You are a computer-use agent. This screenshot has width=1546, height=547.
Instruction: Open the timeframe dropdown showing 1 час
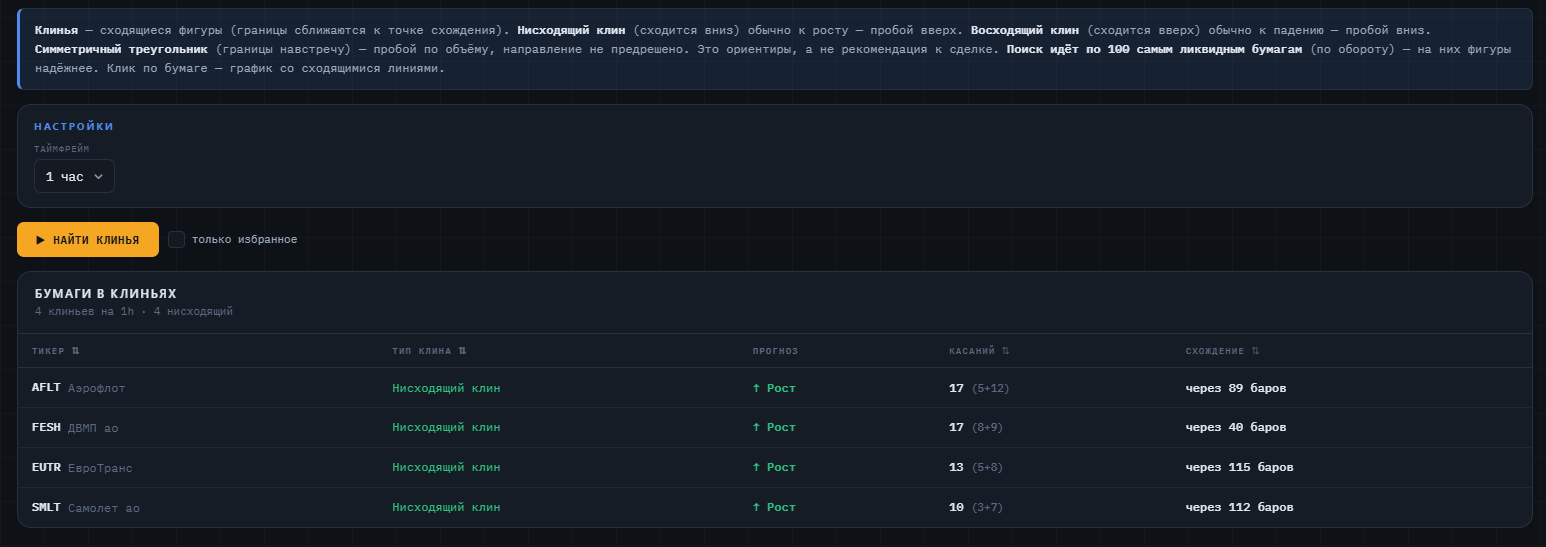[x=74, y=176]
